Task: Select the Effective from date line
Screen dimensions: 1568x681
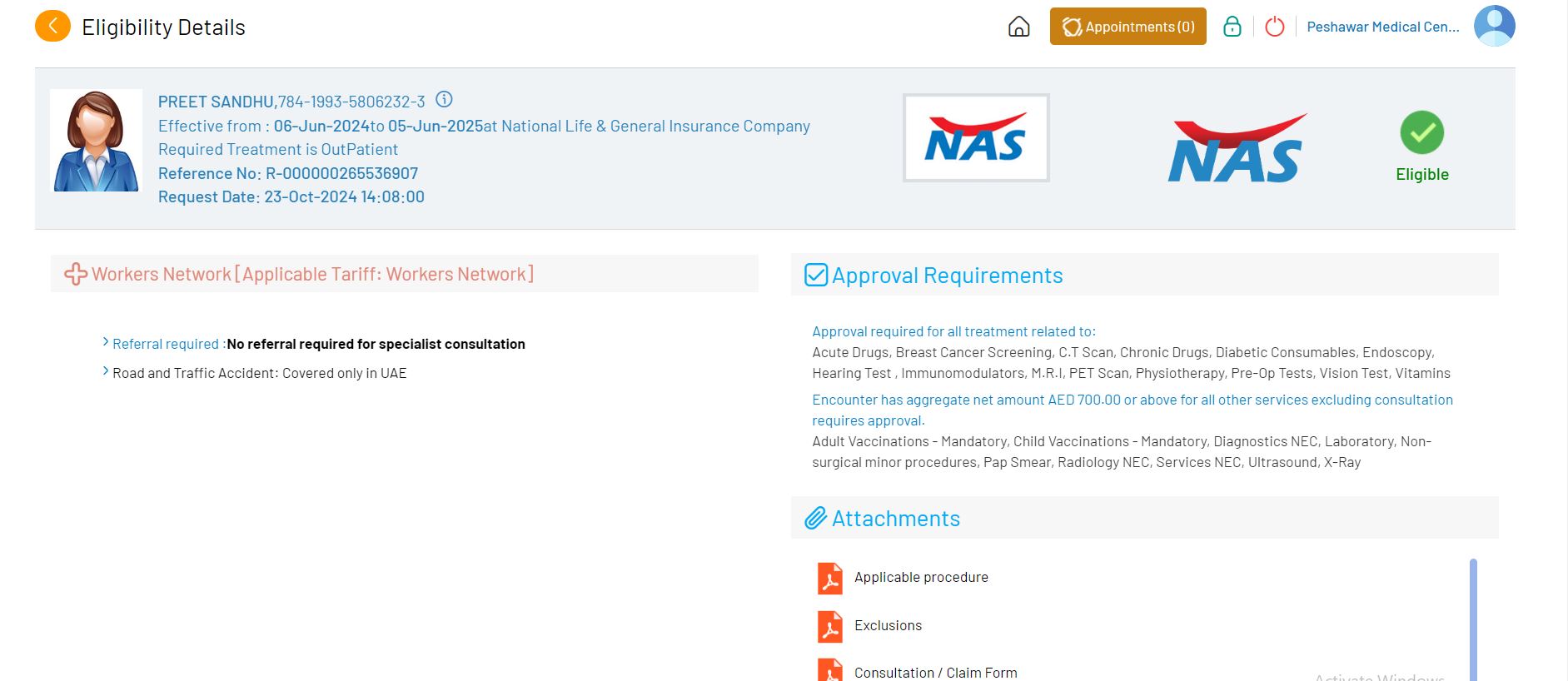Action: click(x=484, y=126)
